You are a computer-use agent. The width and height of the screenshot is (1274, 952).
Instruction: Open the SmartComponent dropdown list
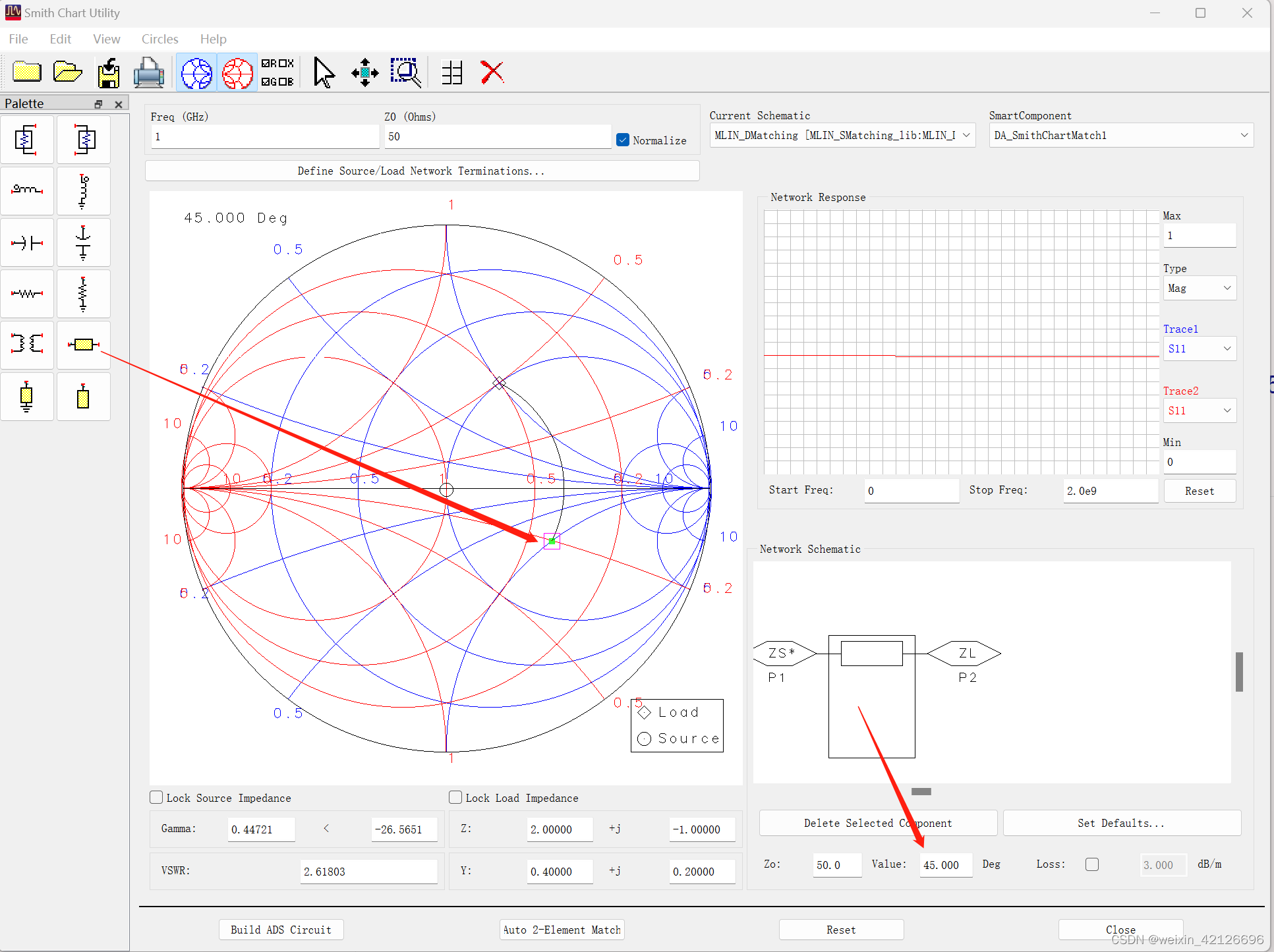1120,135
